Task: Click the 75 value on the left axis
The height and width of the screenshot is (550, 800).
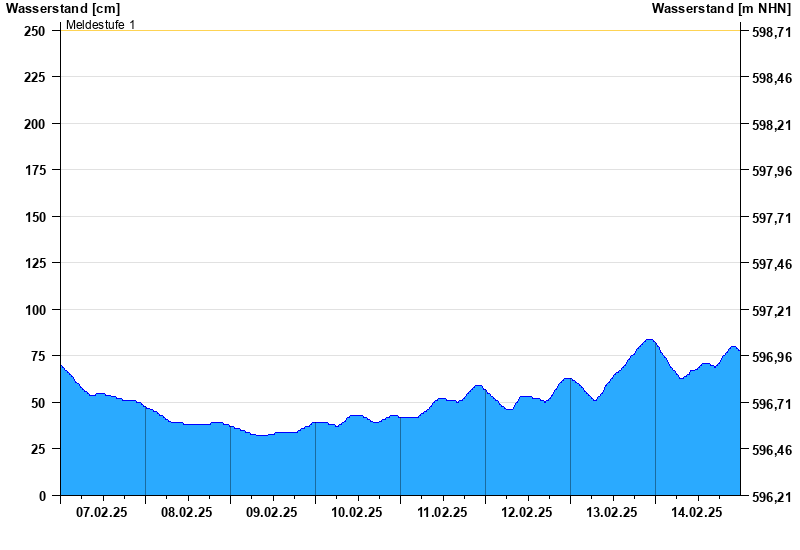Action: pyautogui.click(x=38, y=356)
